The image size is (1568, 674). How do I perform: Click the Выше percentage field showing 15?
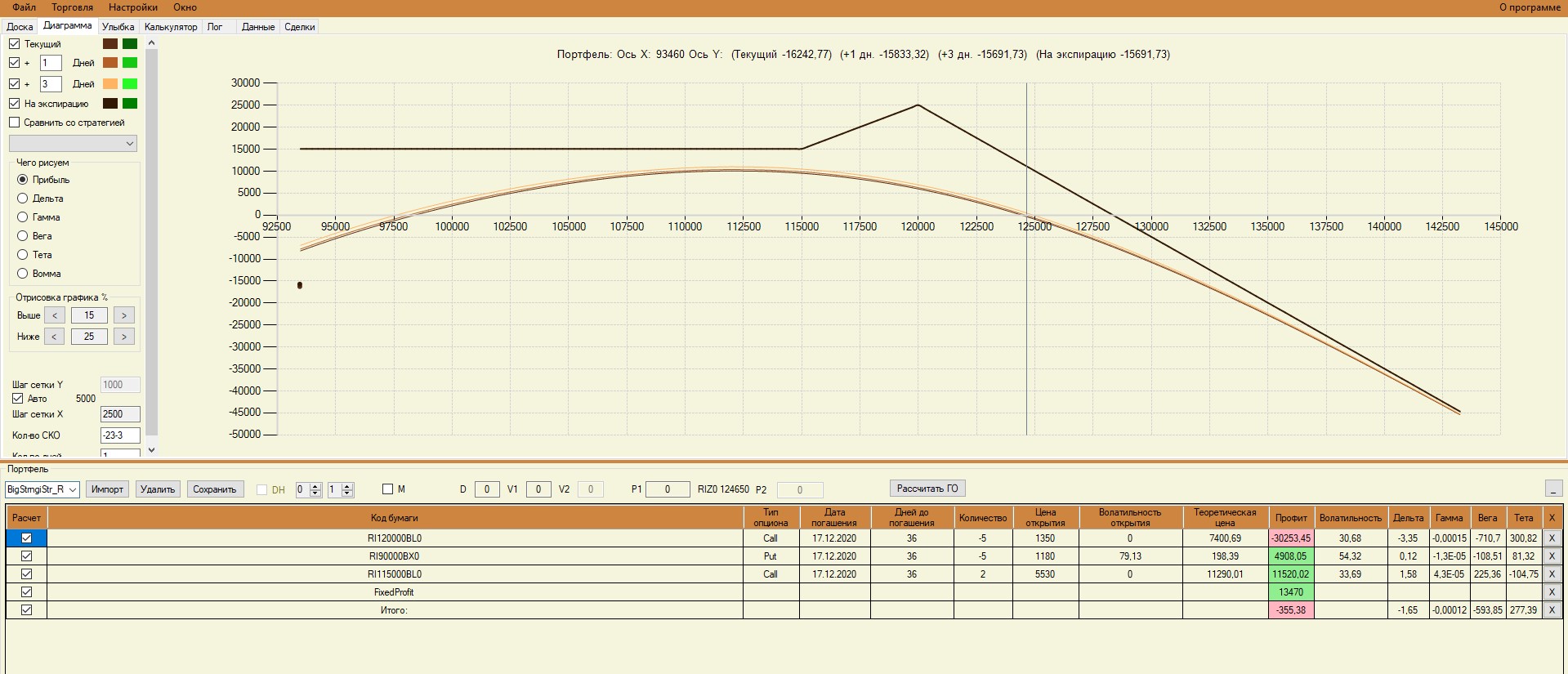pos(89,315)
